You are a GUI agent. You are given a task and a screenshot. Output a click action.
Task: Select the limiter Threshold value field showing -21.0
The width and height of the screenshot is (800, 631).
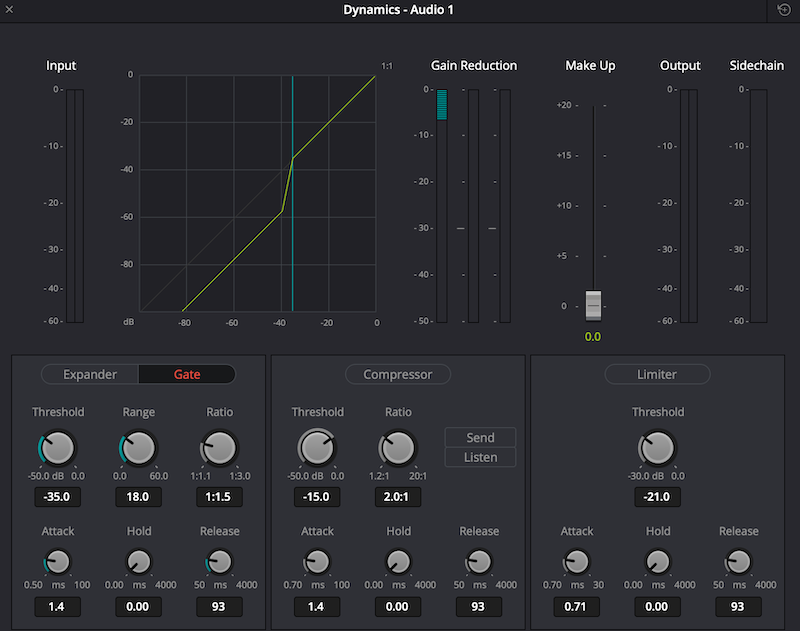click(x=657, y=497)
